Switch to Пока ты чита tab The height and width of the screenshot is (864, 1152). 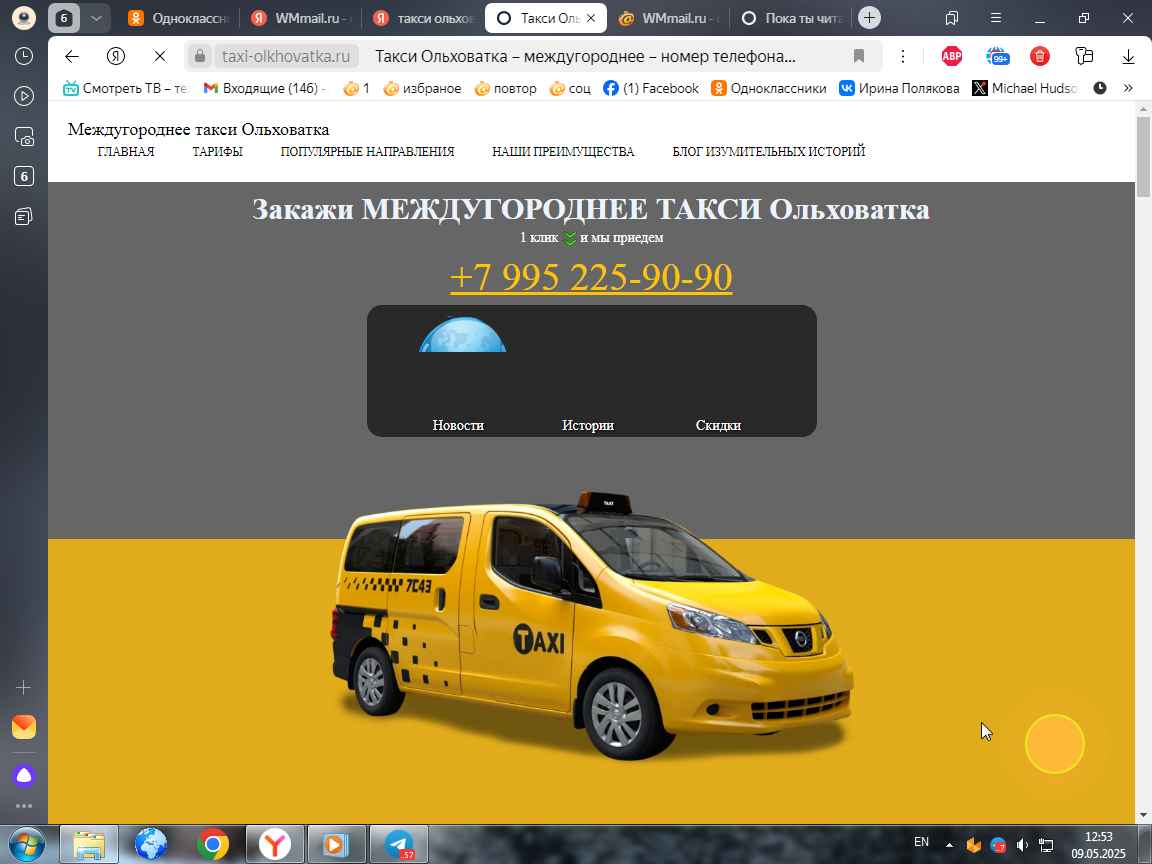(790, 18)
